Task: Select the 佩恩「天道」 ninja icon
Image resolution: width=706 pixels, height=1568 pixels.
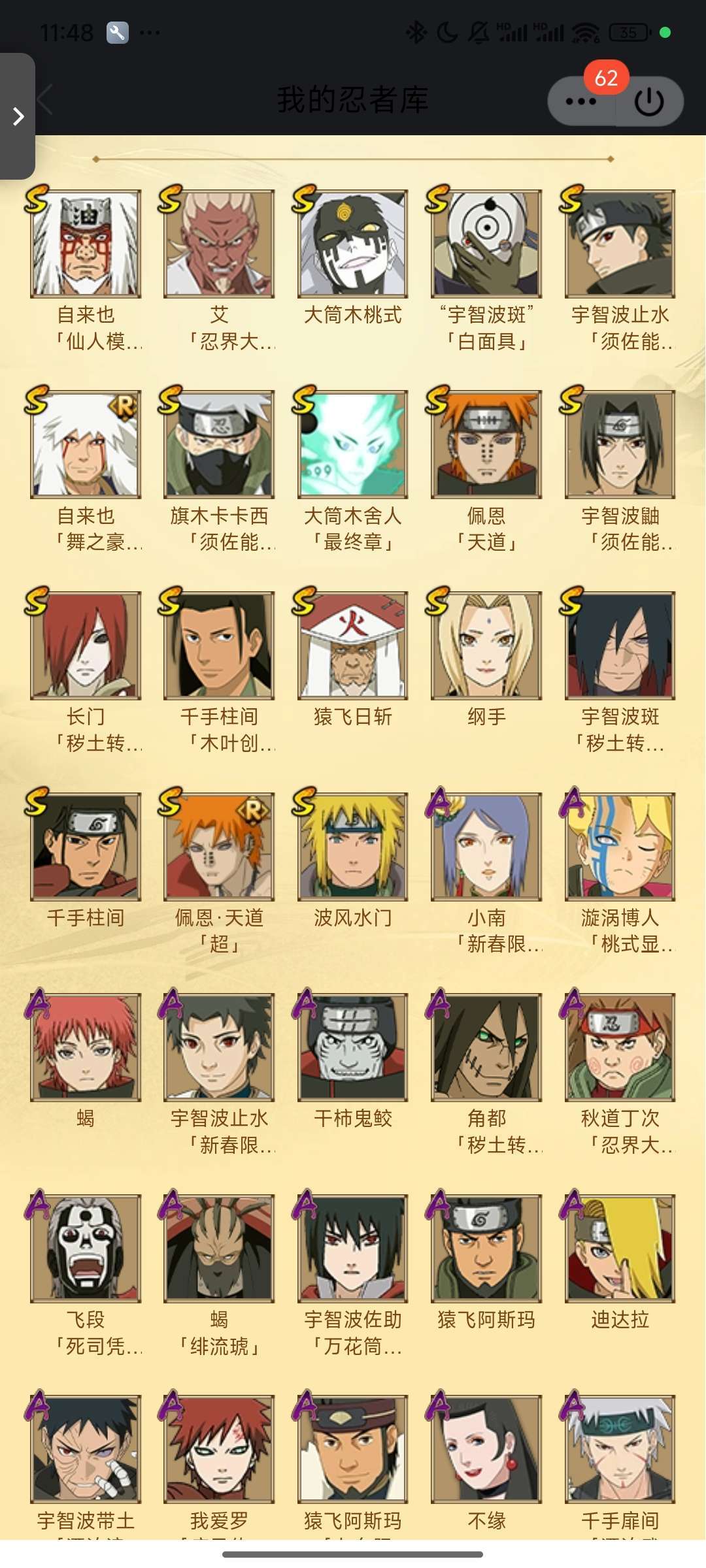Action: point(486,444)
